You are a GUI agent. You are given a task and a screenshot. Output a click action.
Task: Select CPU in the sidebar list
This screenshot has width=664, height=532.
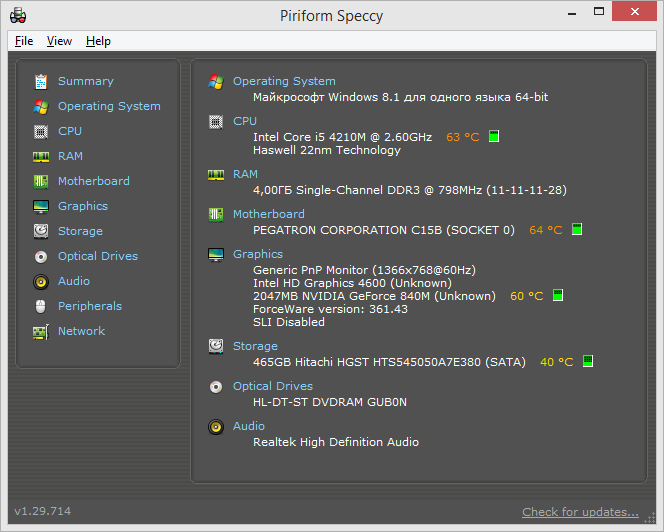pyautogui.click(x=70, y=131)
